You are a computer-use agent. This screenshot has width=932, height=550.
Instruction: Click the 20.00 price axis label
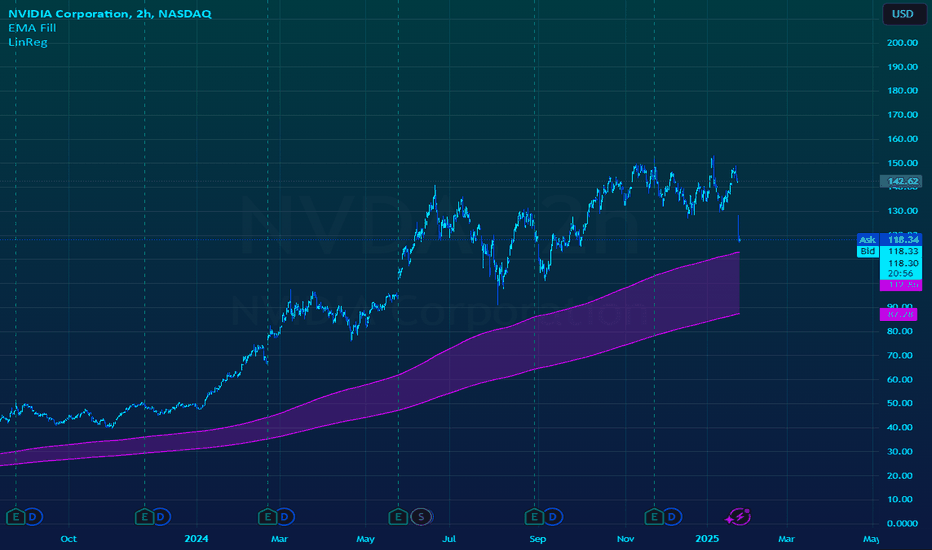900,476
